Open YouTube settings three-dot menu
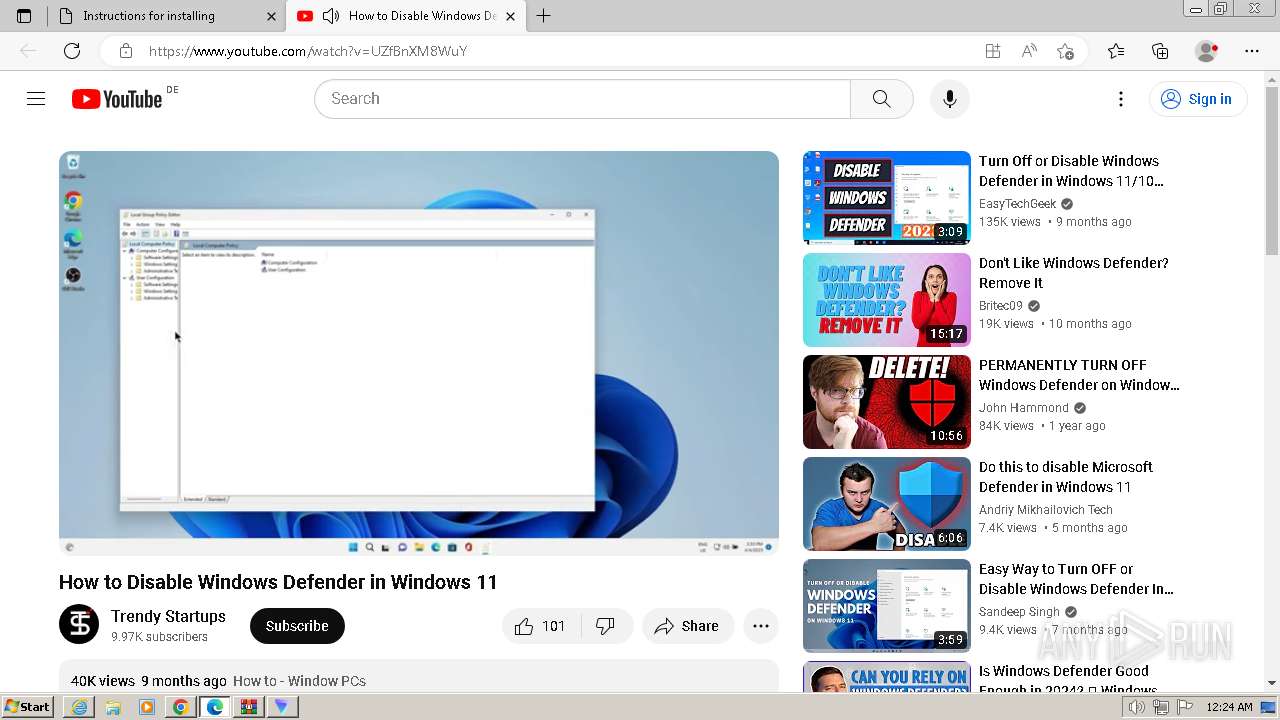1280x720 pixels. pos(1121,98)
